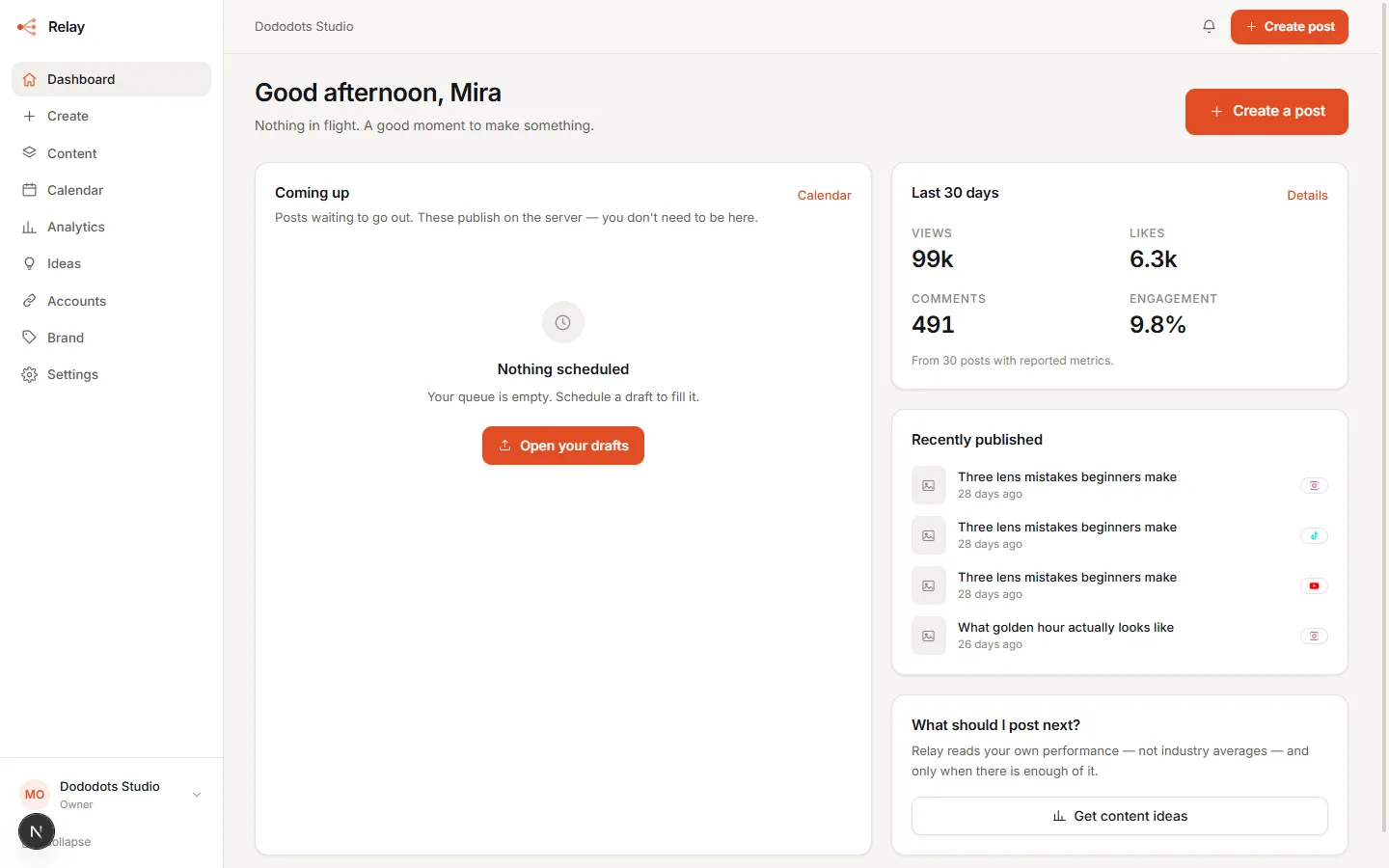
Task: Open the Calendar page from the sidebar
Action: [x=111, y=190]
